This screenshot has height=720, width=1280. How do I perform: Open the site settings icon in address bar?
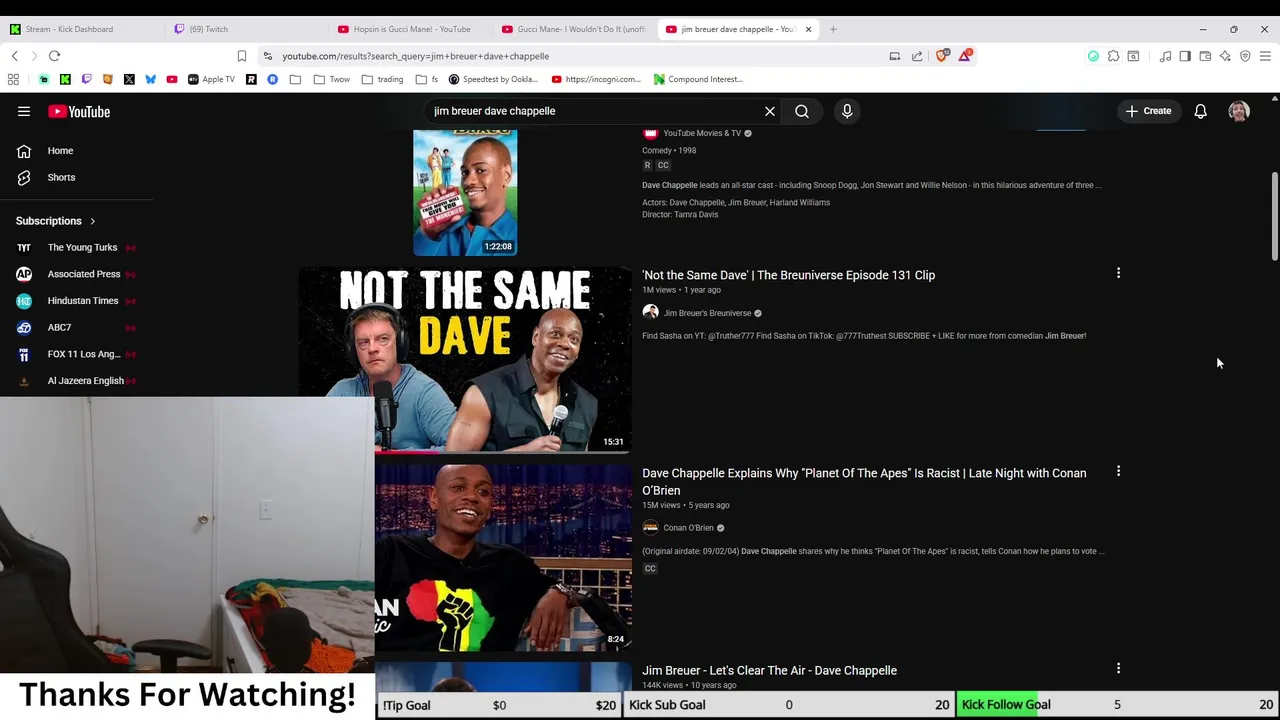point(267,56)
